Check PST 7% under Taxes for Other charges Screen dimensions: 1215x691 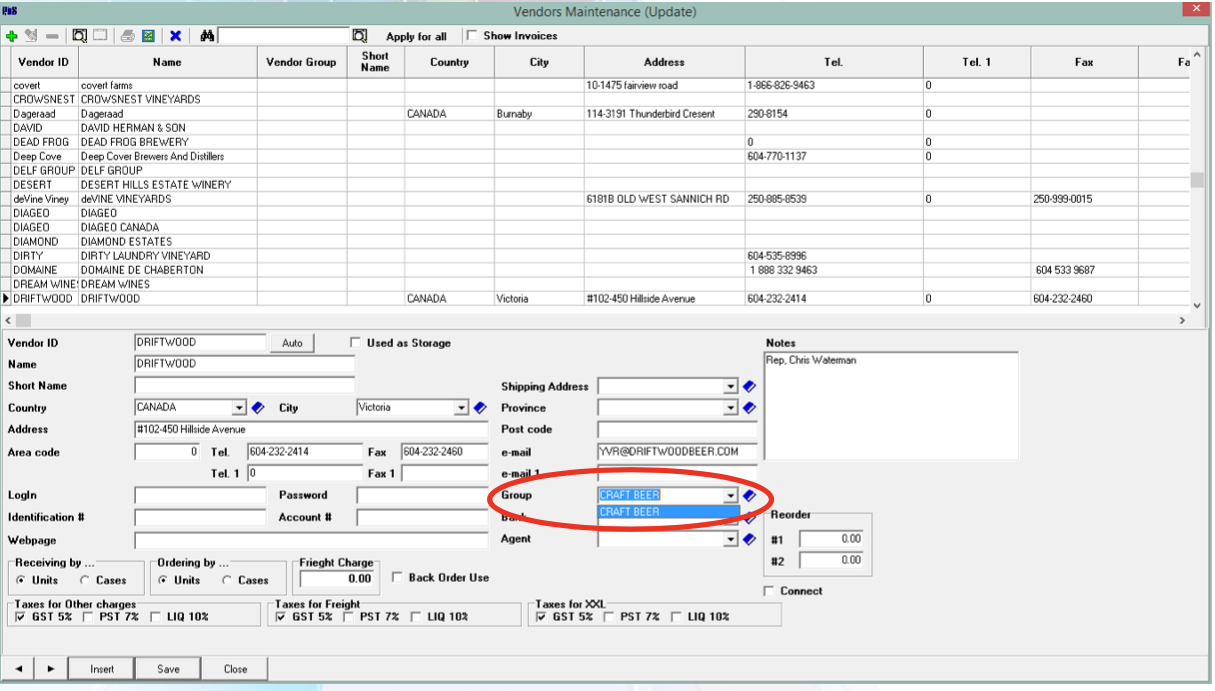88,617
